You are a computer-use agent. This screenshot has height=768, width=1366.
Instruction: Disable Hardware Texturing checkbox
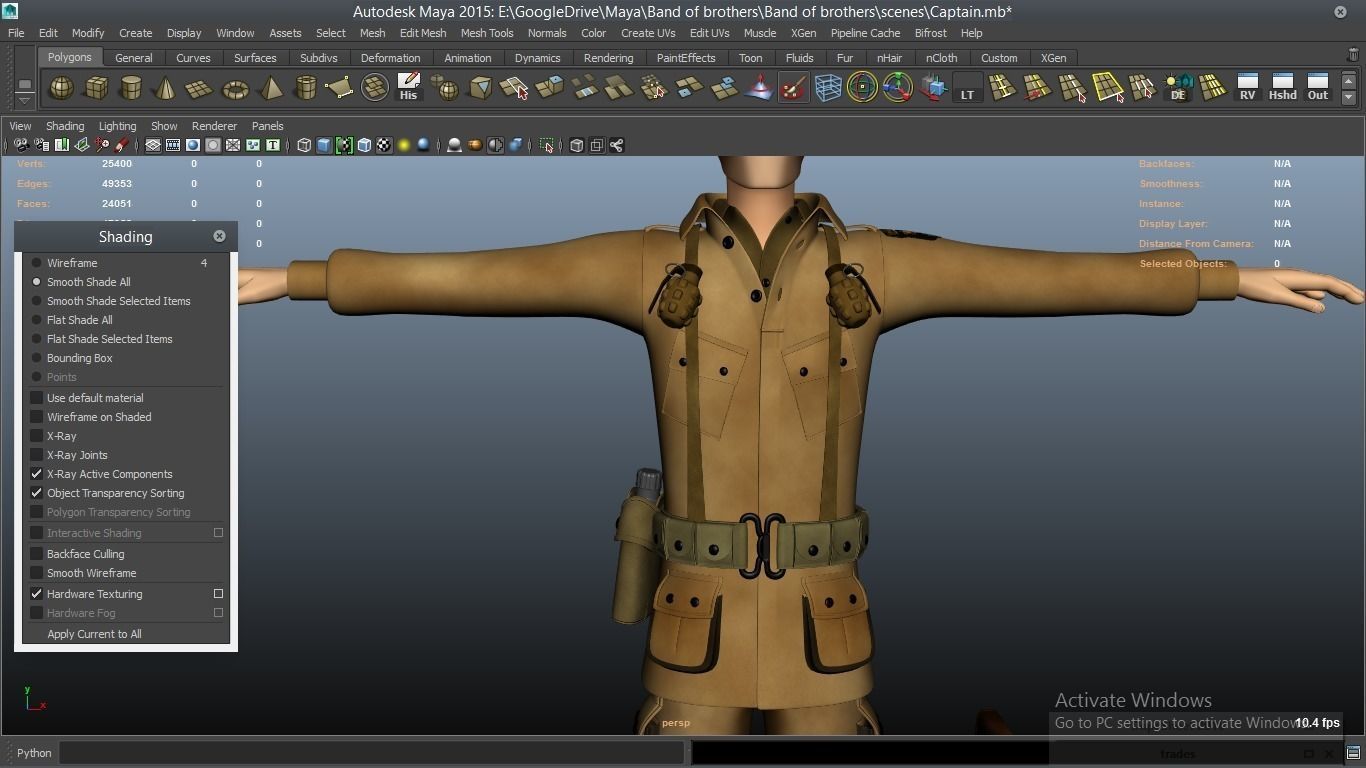[x=36, y=594]
